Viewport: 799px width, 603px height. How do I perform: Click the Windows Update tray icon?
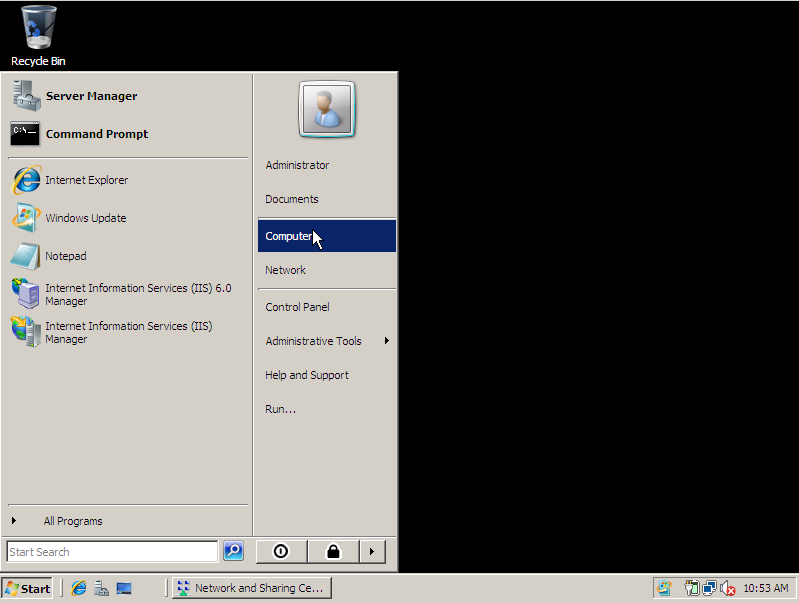click(664, 588)
